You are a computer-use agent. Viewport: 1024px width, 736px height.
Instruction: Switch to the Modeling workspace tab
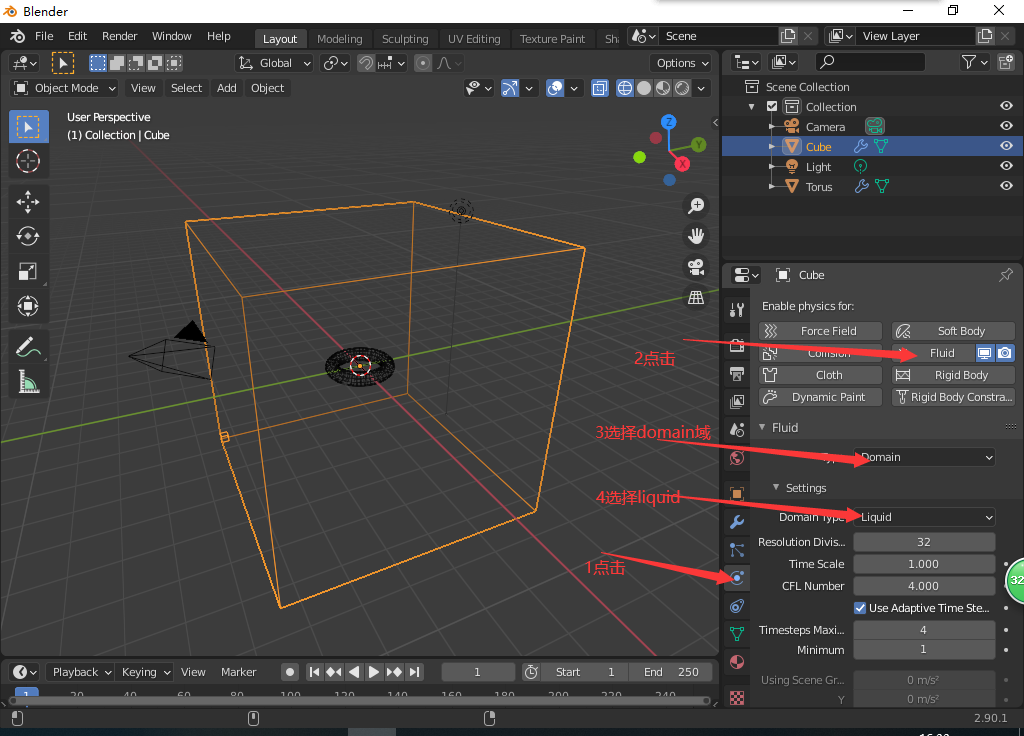[340, 38]
